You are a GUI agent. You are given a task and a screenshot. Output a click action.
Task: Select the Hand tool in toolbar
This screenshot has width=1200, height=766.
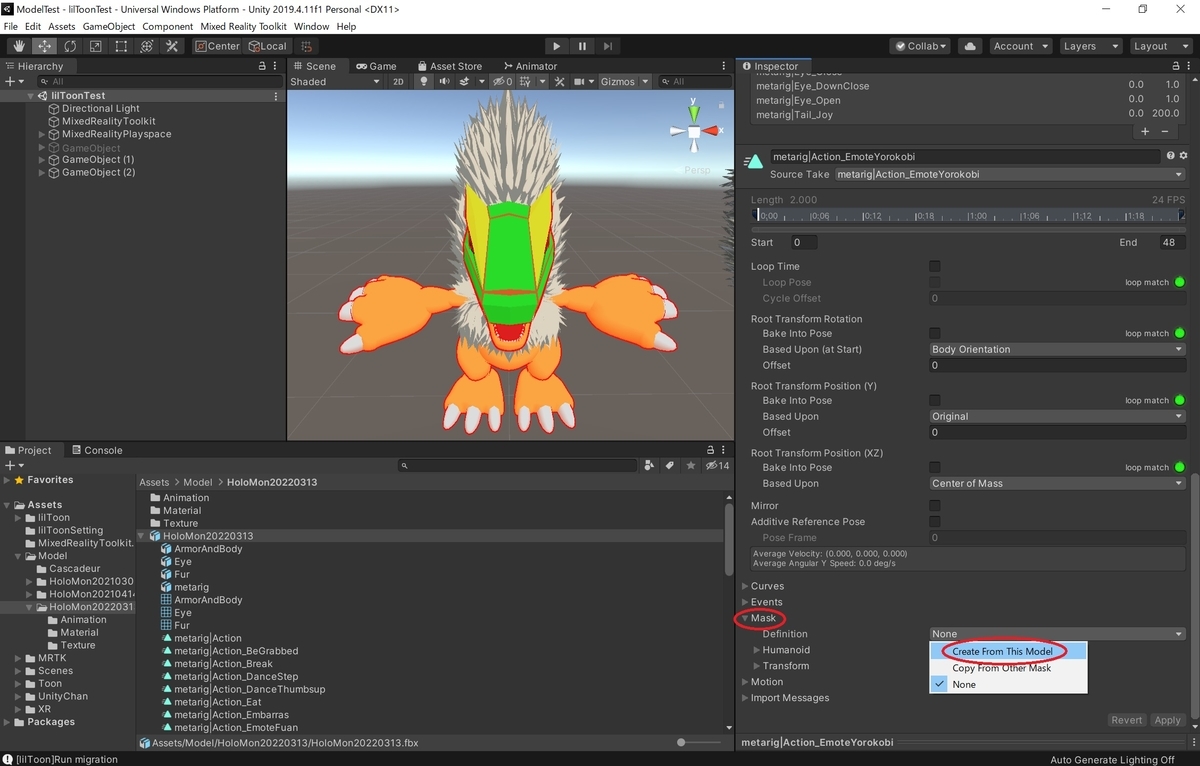[19, 46]
